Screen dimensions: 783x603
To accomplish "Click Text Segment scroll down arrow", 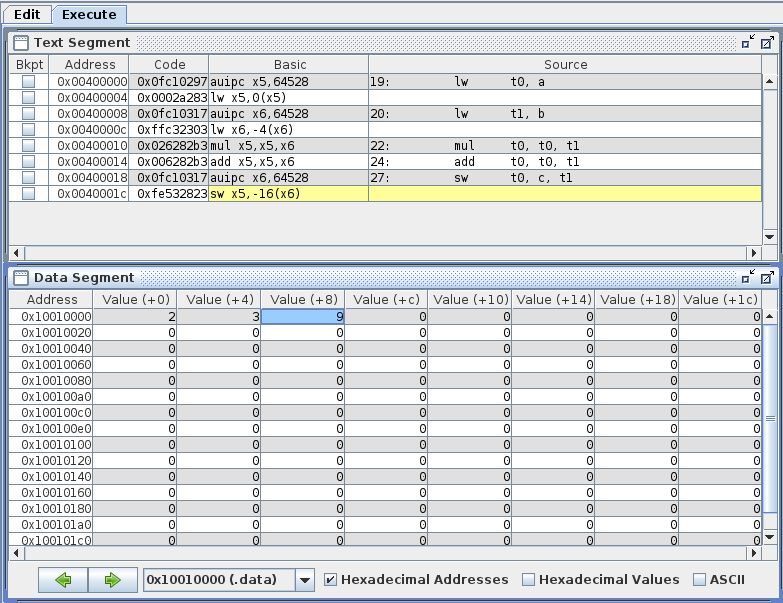I will (769, 237).
